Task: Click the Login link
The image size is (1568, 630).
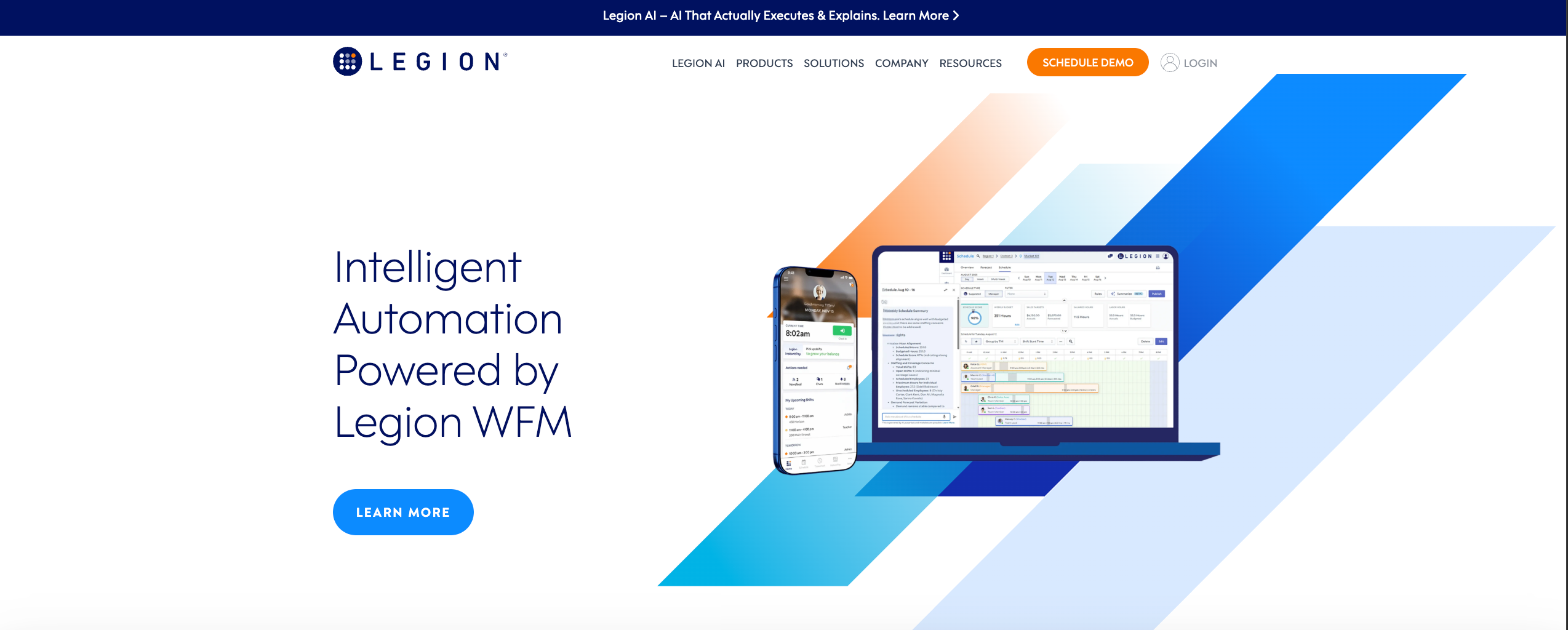Action: click(1200, 63)
